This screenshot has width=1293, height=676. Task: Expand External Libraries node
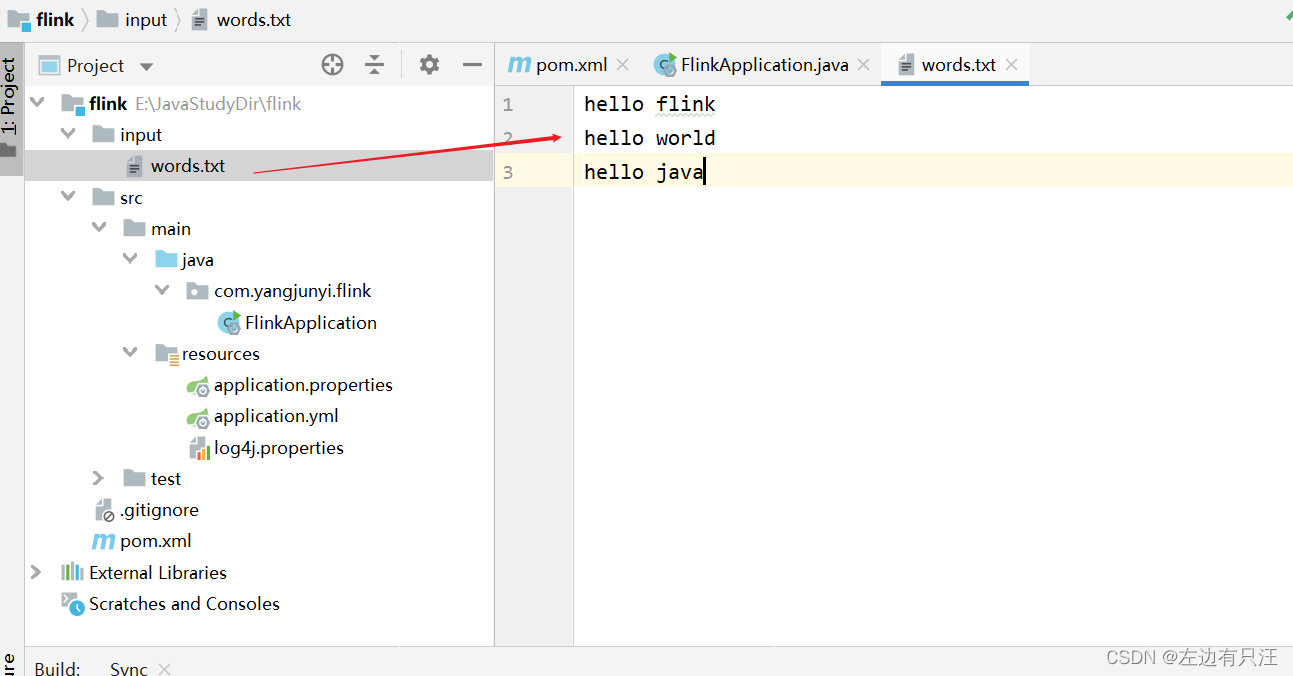(36, 572)
